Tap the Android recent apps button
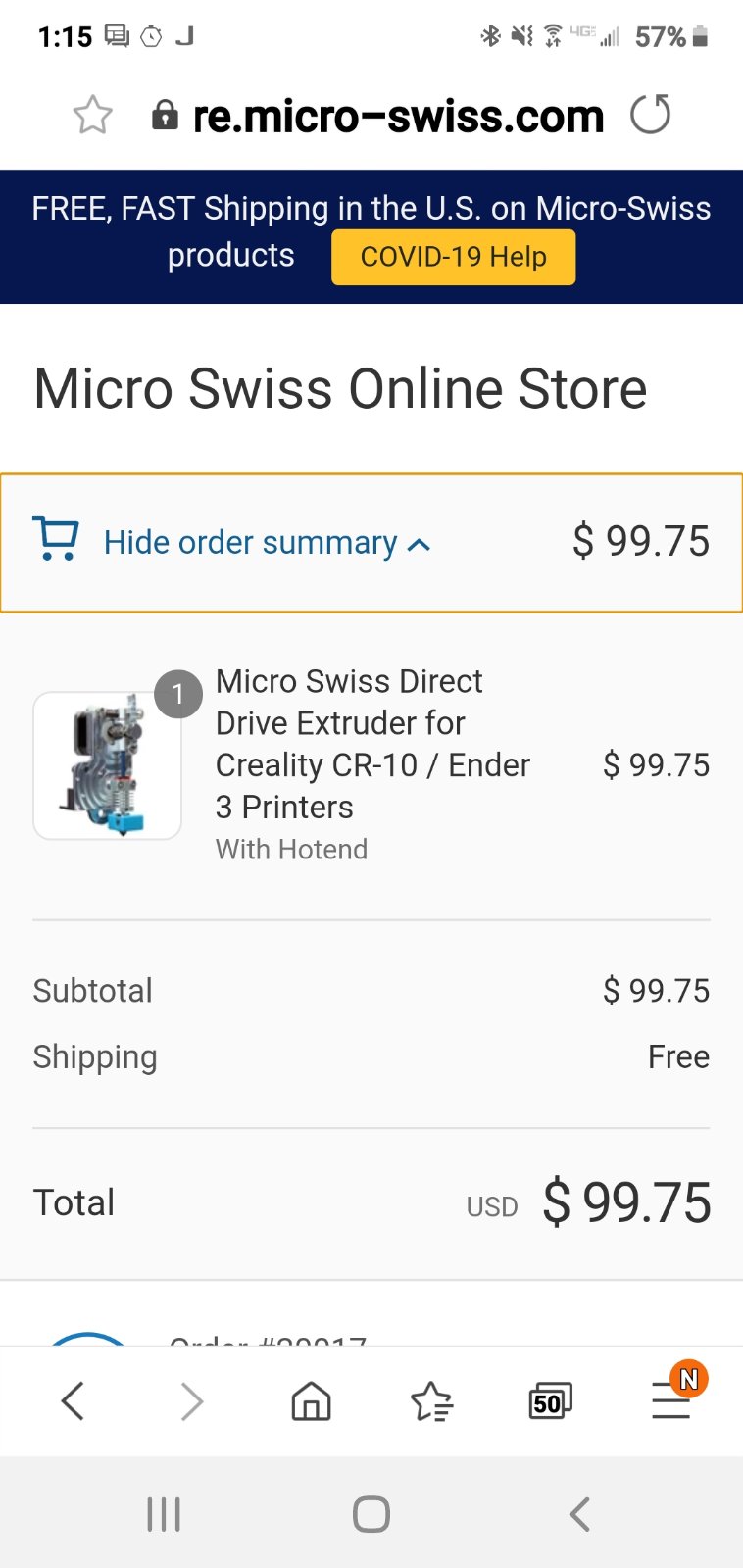This screenshot has height=1568, width=743. pyautogui.click(x=164, y=1514)
